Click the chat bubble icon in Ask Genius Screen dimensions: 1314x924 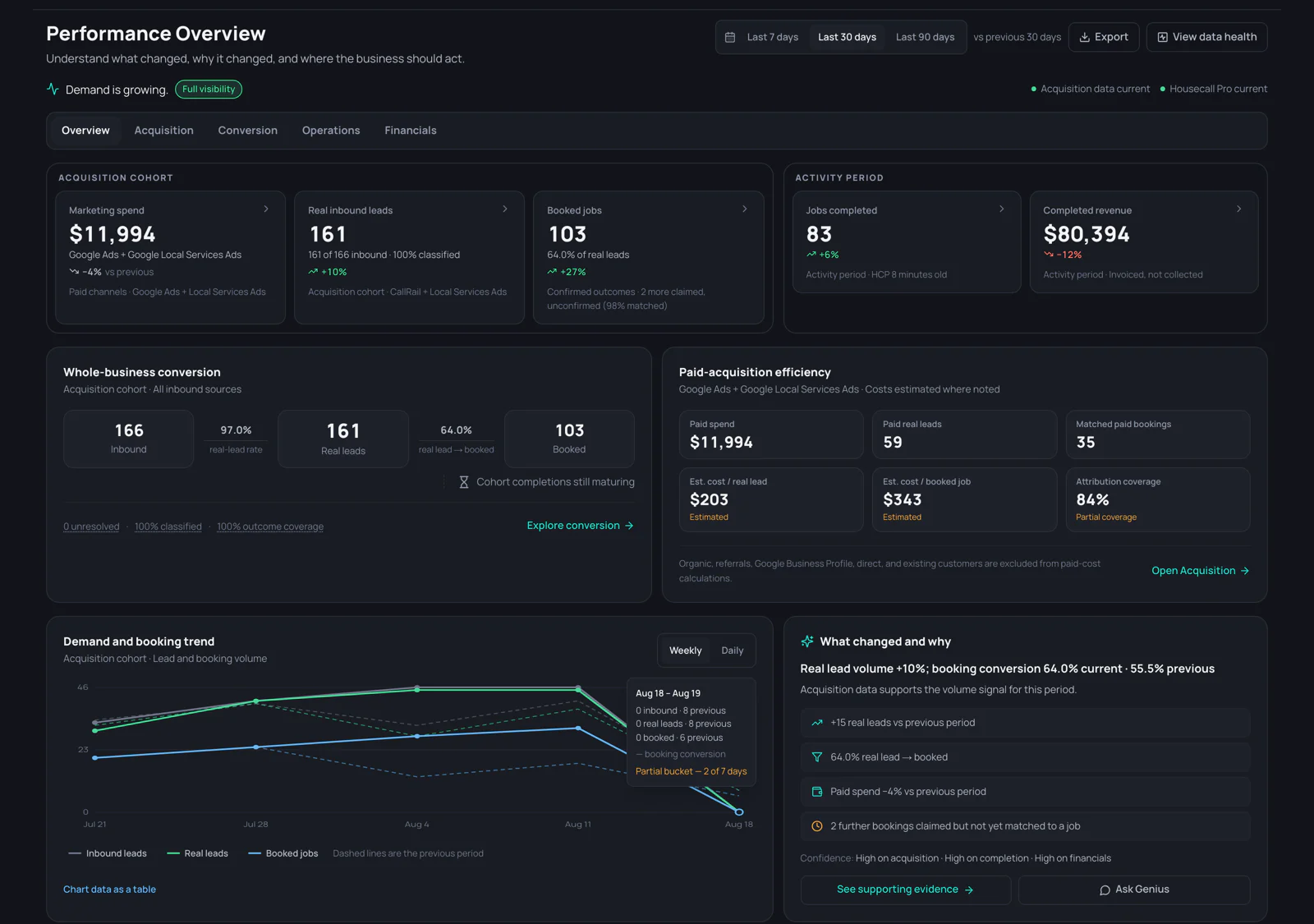click(1105, 890)
